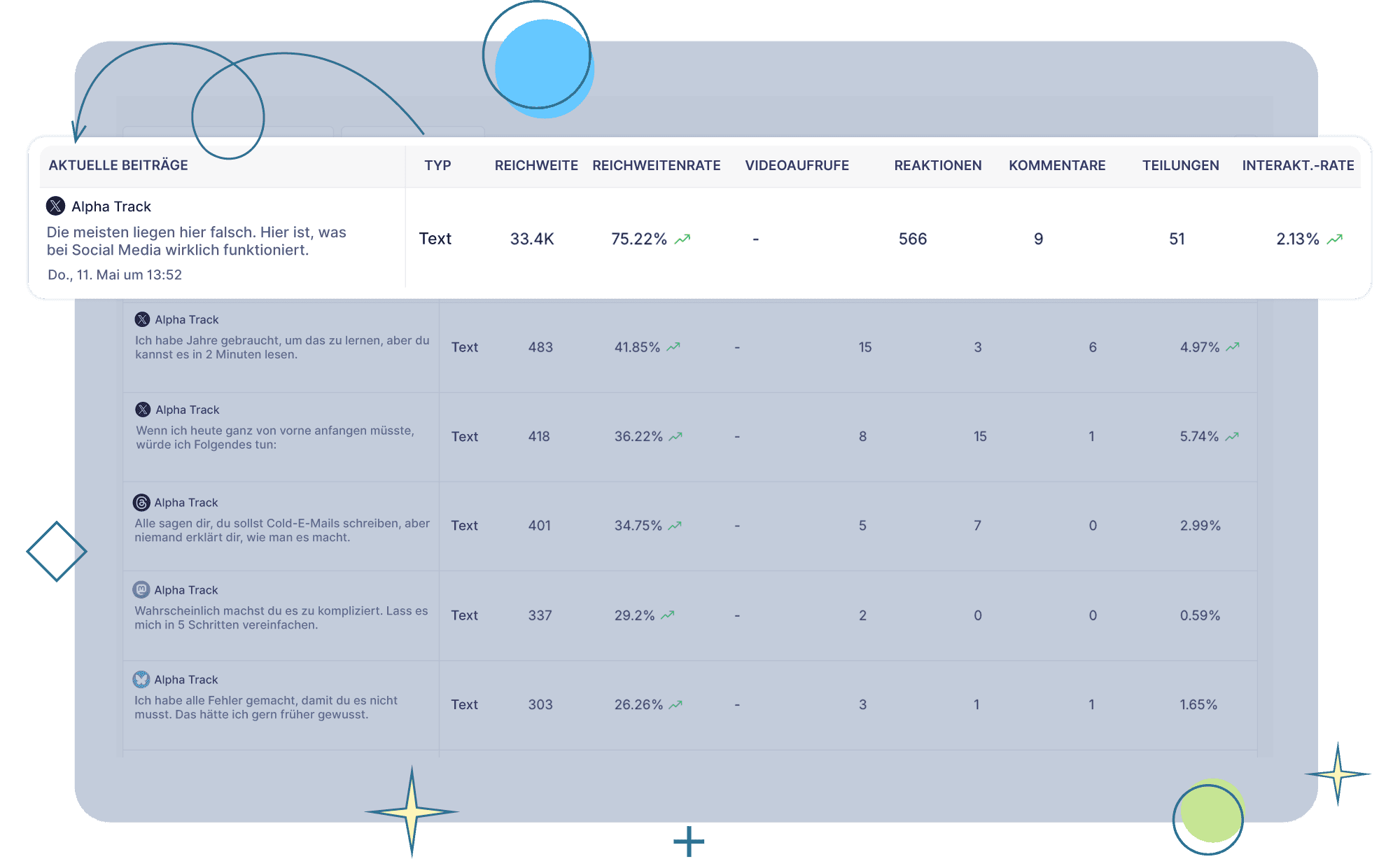Screen dimensions: 1400x859
Task: Click Alpha Track name in highlighted row
Action: (x=111, y=207)
